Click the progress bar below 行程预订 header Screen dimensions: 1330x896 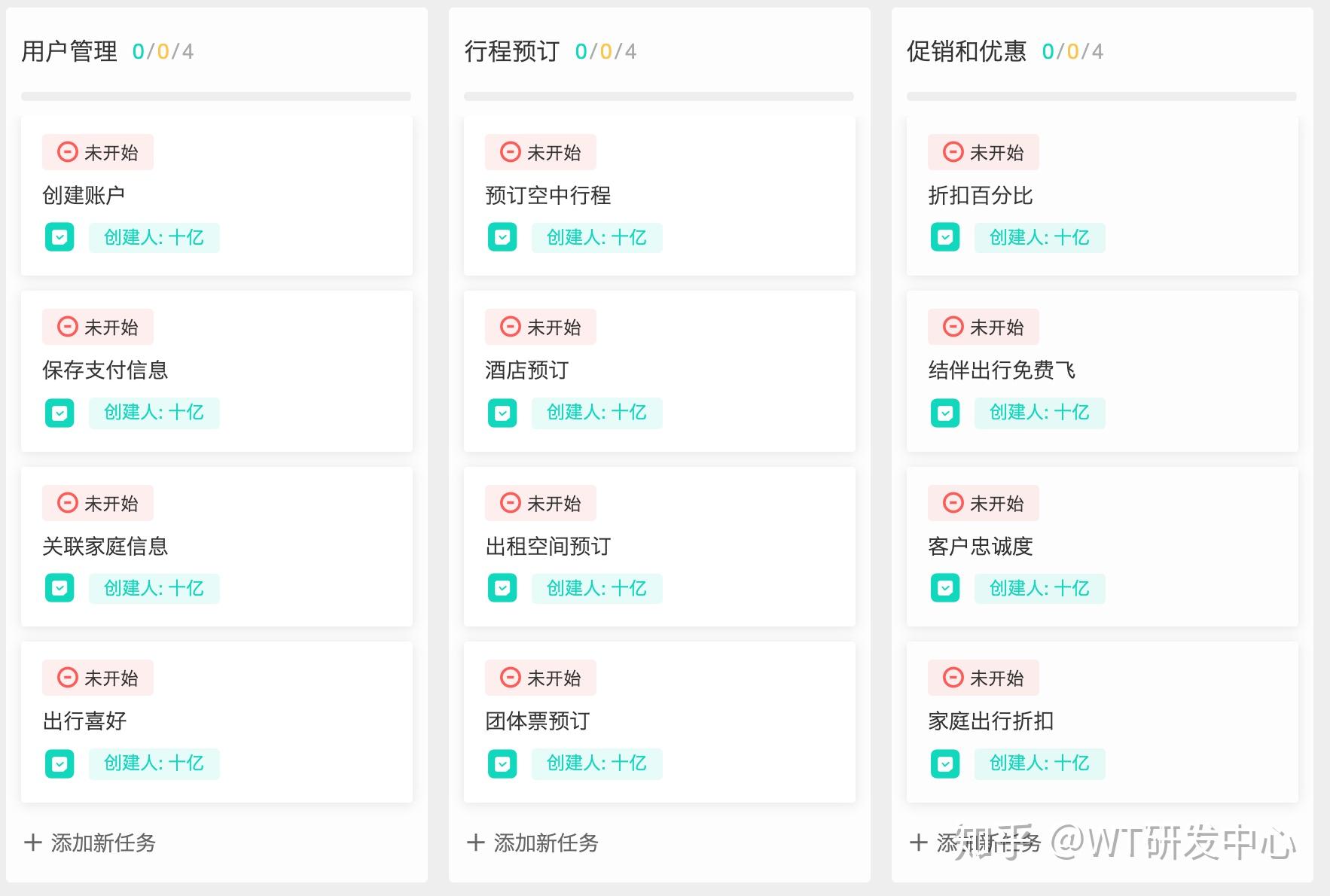(x=659, y=96)
